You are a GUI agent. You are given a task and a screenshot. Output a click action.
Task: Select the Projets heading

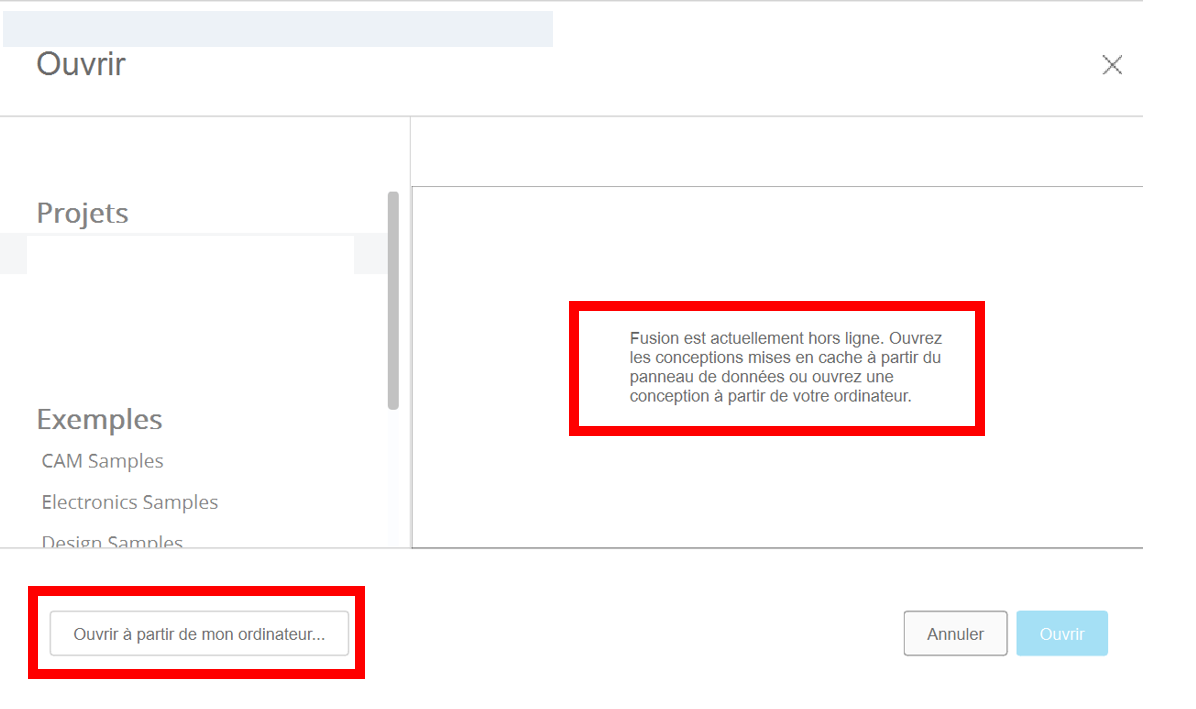[x=82, y=213]
